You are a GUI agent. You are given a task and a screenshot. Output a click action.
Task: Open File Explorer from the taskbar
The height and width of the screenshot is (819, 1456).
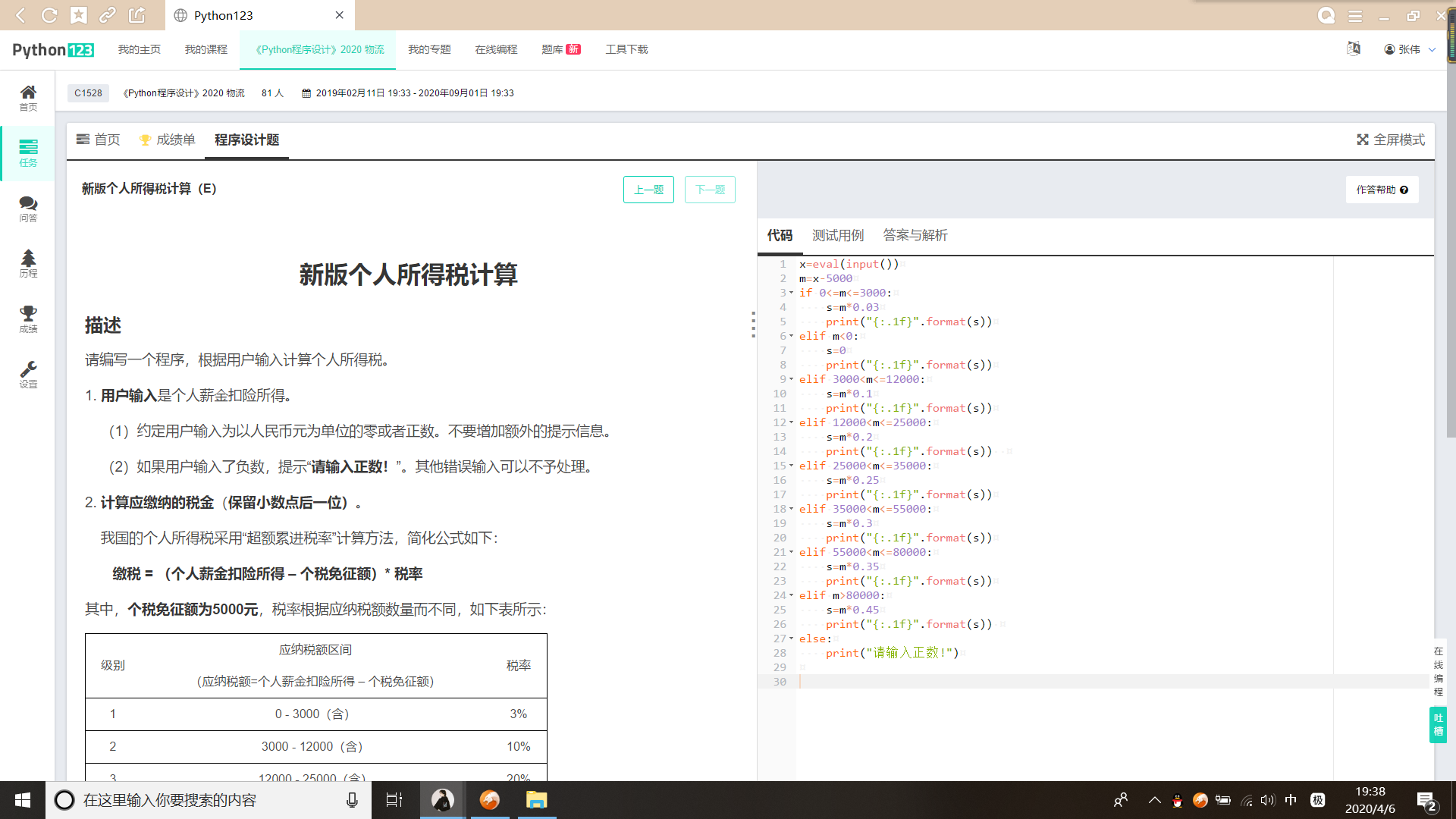(x=536, y=800)
